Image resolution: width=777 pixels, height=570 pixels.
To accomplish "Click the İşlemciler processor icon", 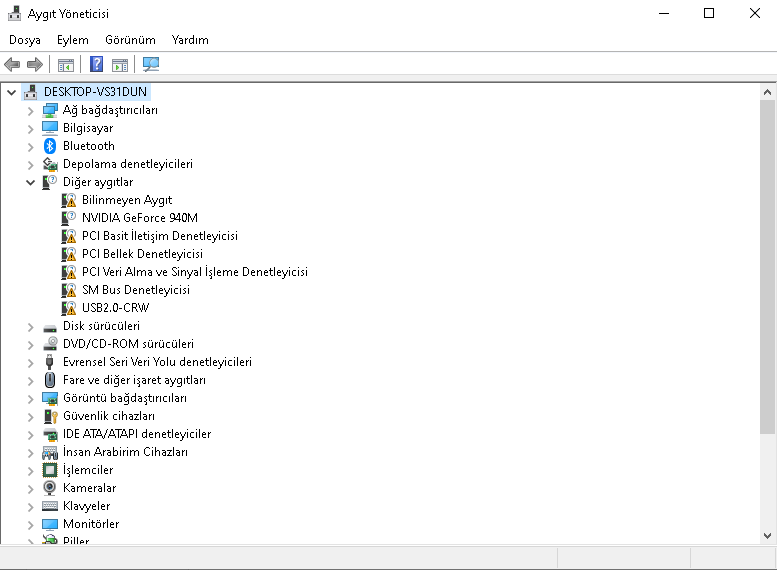I will pos(50,470).
